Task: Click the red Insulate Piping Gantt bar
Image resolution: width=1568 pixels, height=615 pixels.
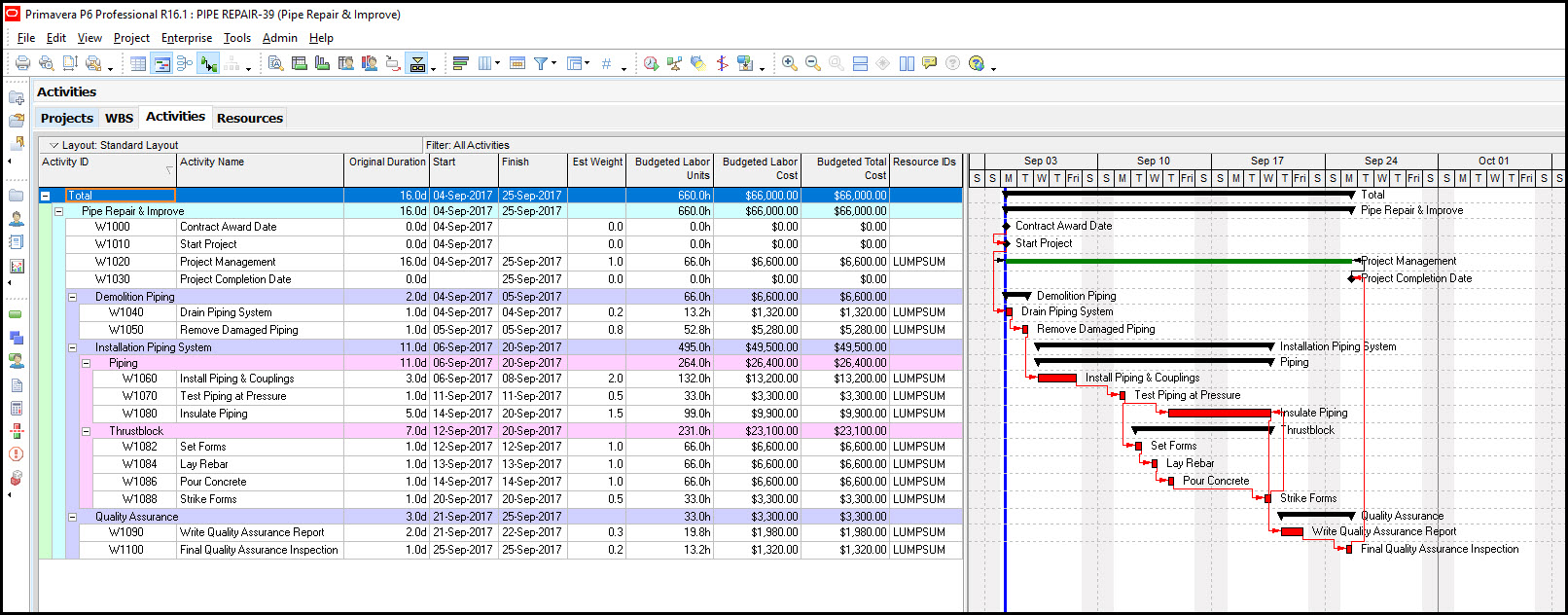Action: tap(1219, 413)
